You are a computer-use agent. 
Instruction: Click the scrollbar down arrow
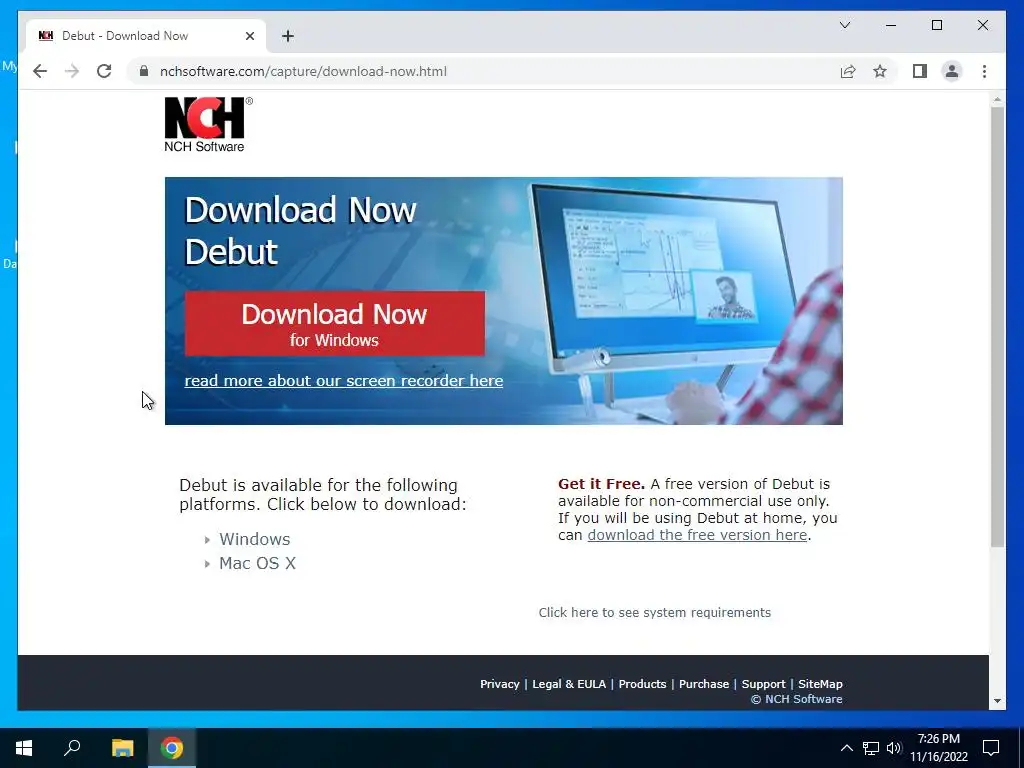997,701
